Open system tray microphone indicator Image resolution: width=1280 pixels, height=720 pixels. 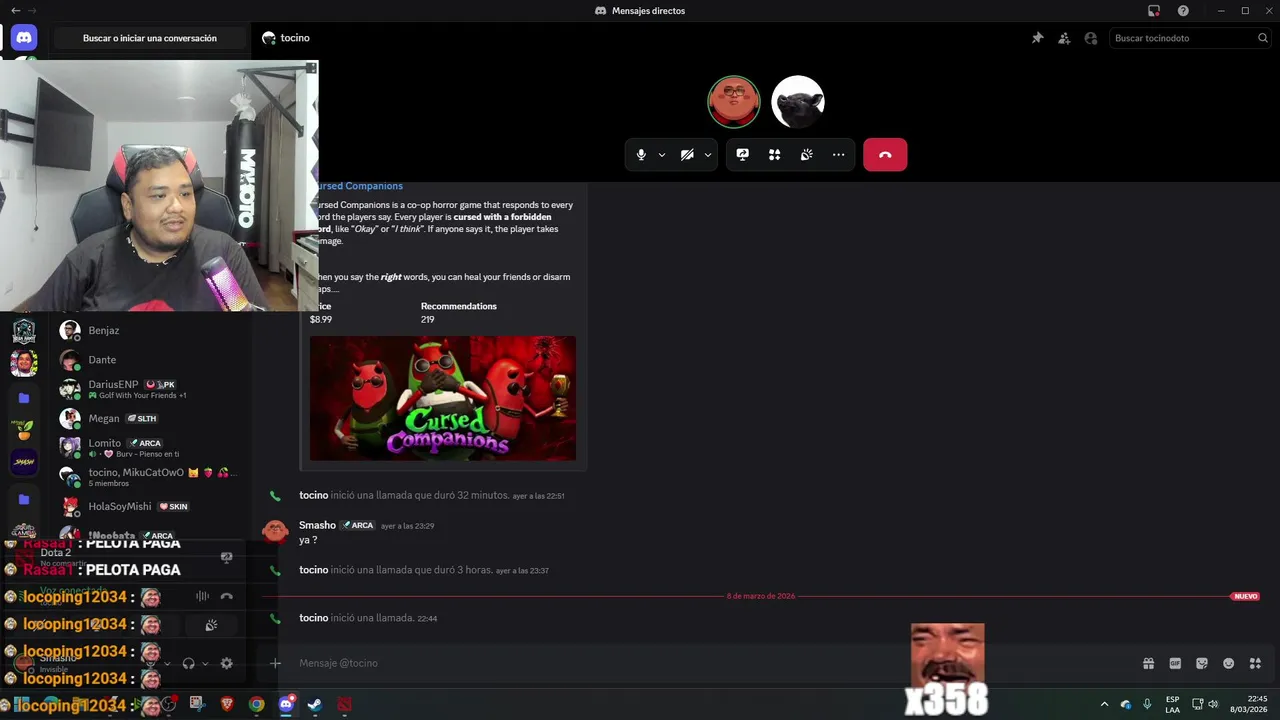tap(1147, 704)
